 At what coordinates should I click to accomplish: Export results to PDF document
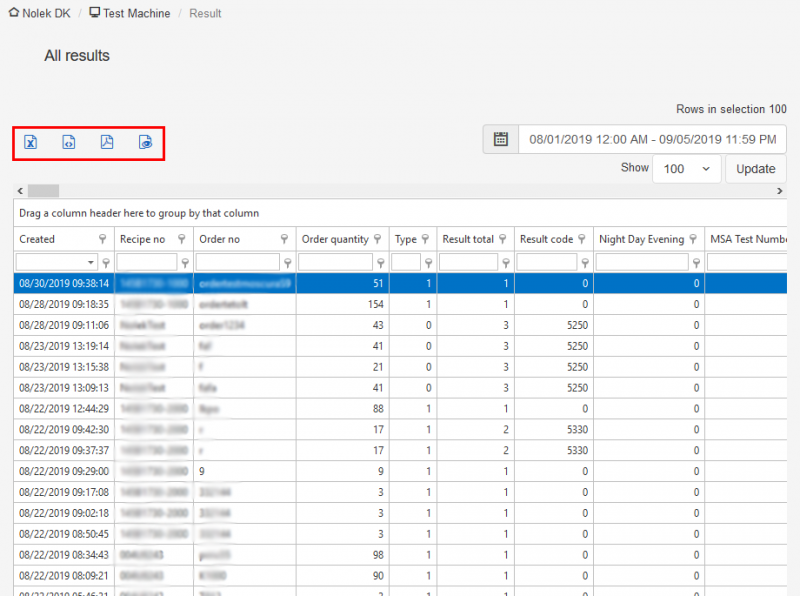point(107,142)
